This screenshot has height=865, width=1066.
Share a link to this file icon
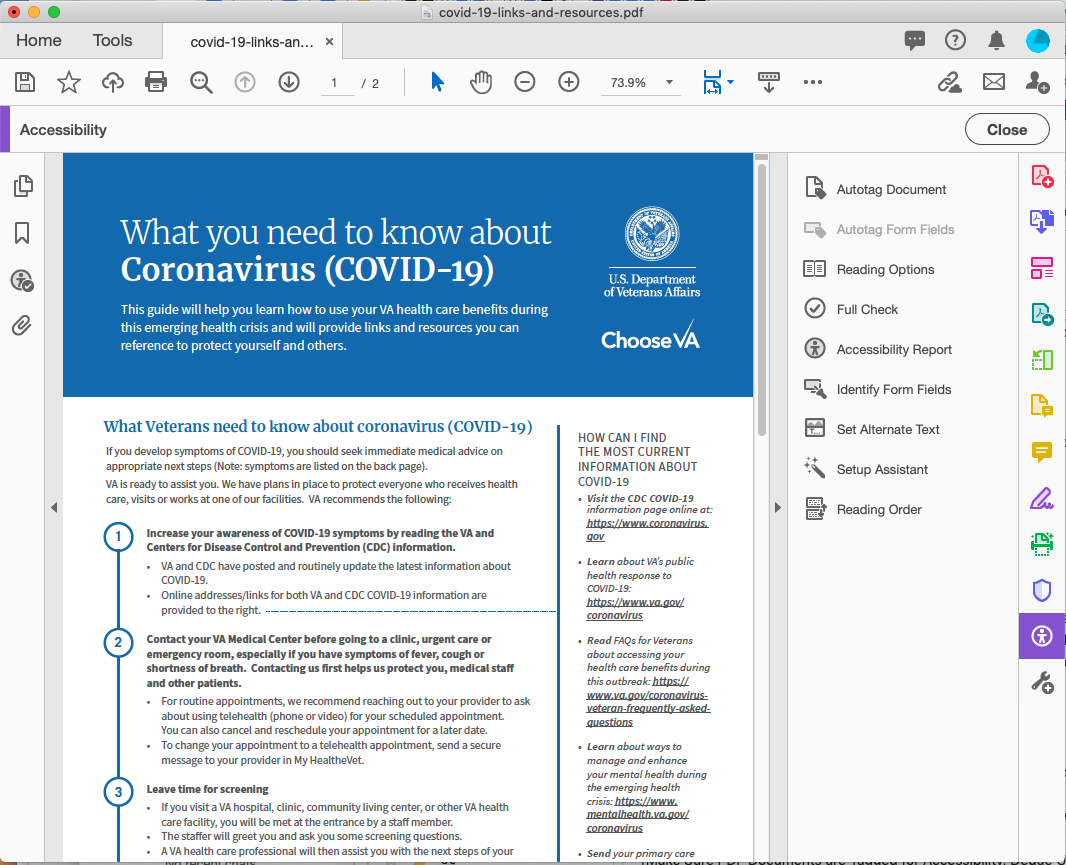pyautogui.click(x=950, y=82)
